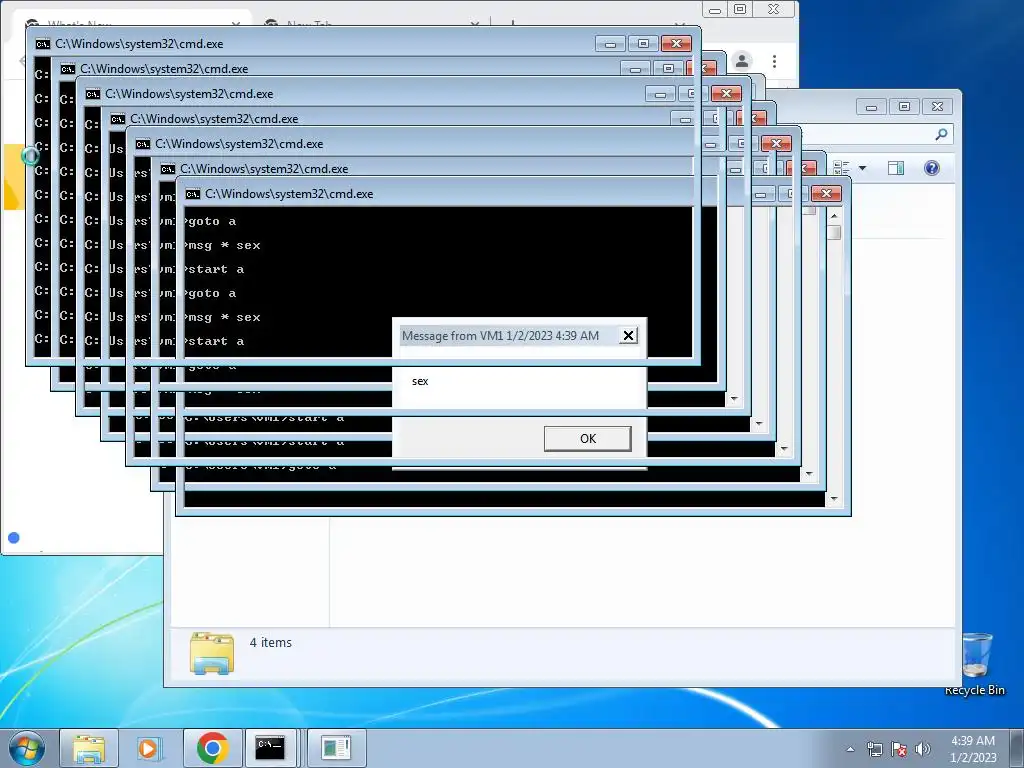Screen dimensions: 1024x768
Task: Show hidden system tray icons
Action: tap(850, 749)
